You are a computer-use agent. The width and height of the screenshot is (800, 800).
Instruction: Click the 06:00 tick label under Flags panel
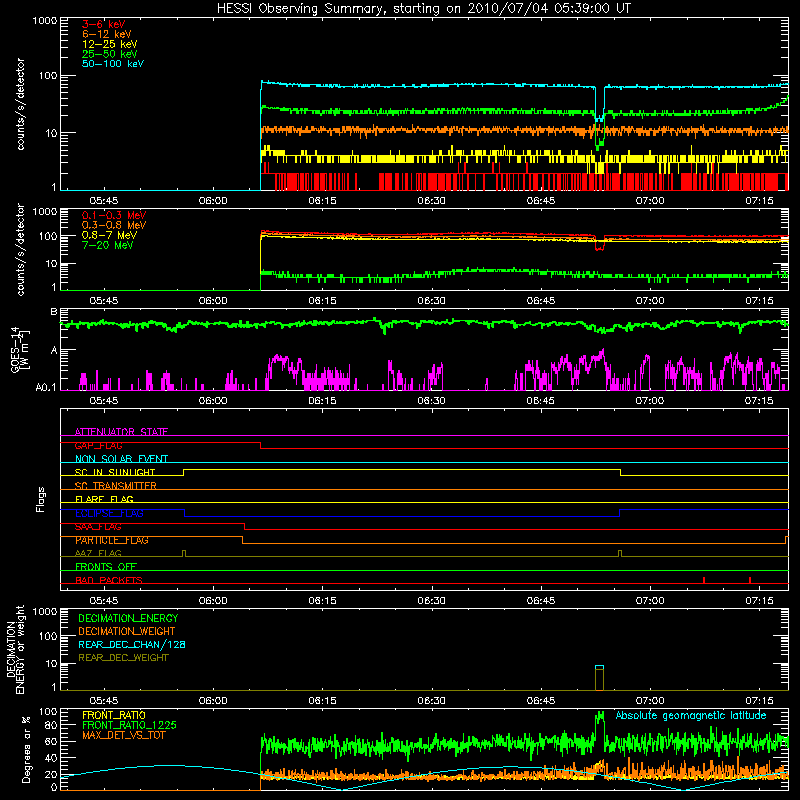click(x=213, y=601)
